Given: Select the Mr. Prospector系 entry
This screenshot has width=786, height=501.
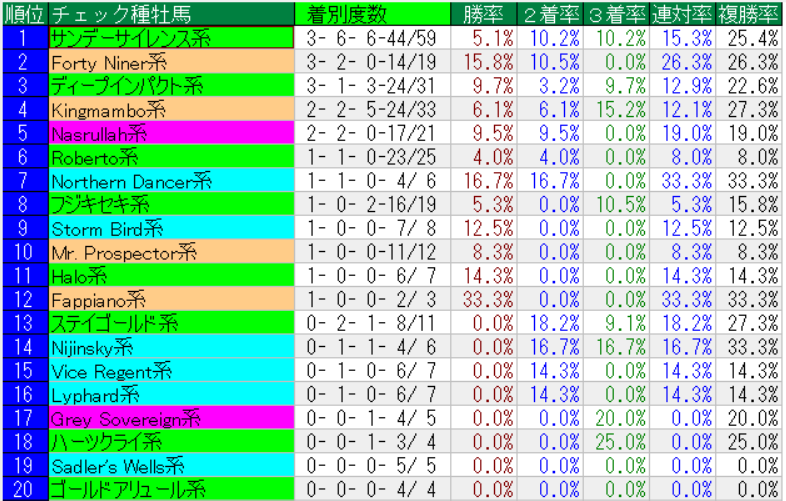Looking at the screenshot, I should click(x=171, y=251).
